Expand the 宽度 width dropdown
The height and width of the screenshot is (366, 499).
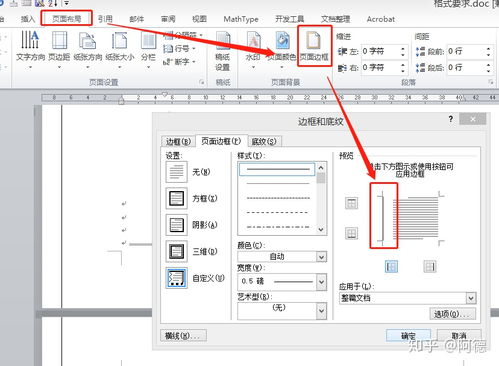tap(321, 282)
